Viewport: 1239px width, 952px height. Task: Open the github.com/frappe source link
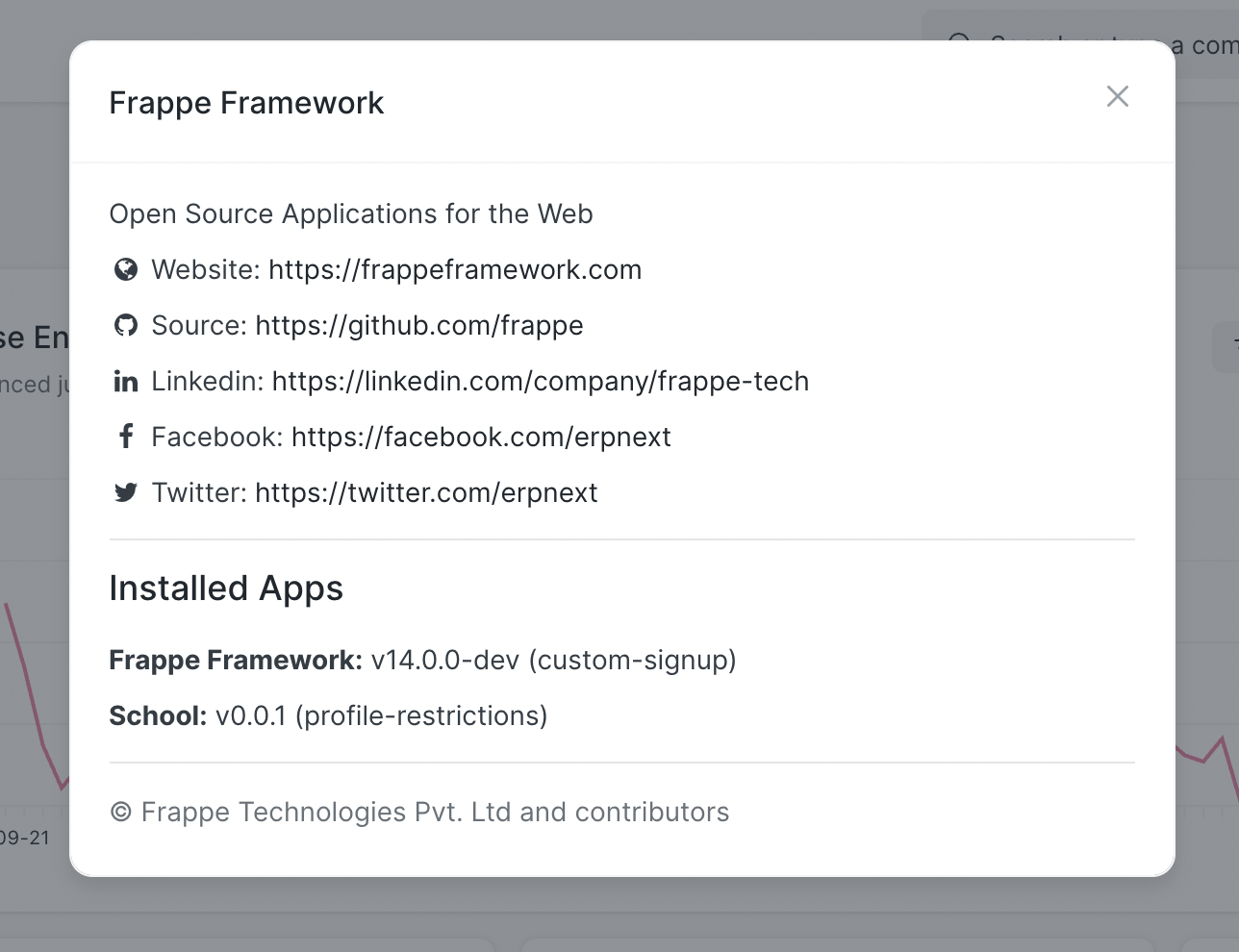pyautogui.click(x=418, y=325)
